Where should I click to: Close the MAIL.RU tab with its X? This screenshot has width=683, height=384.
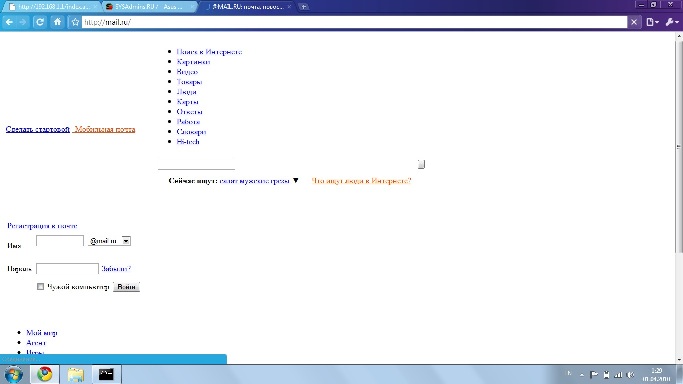[289, 7]
